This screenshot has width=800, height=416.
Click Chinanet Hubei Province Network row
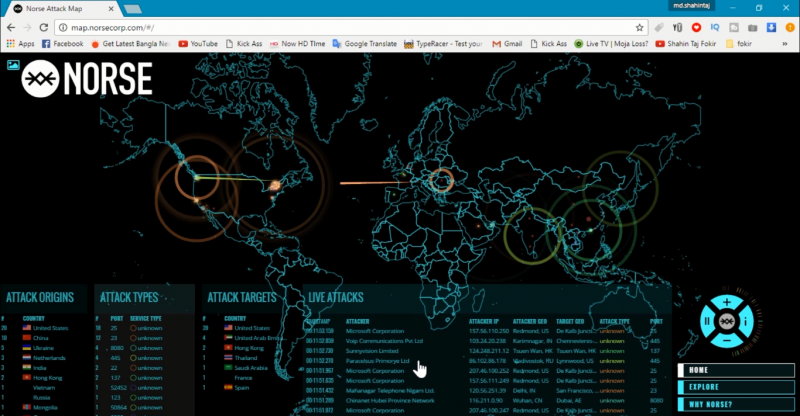click(x=485, y=401)
